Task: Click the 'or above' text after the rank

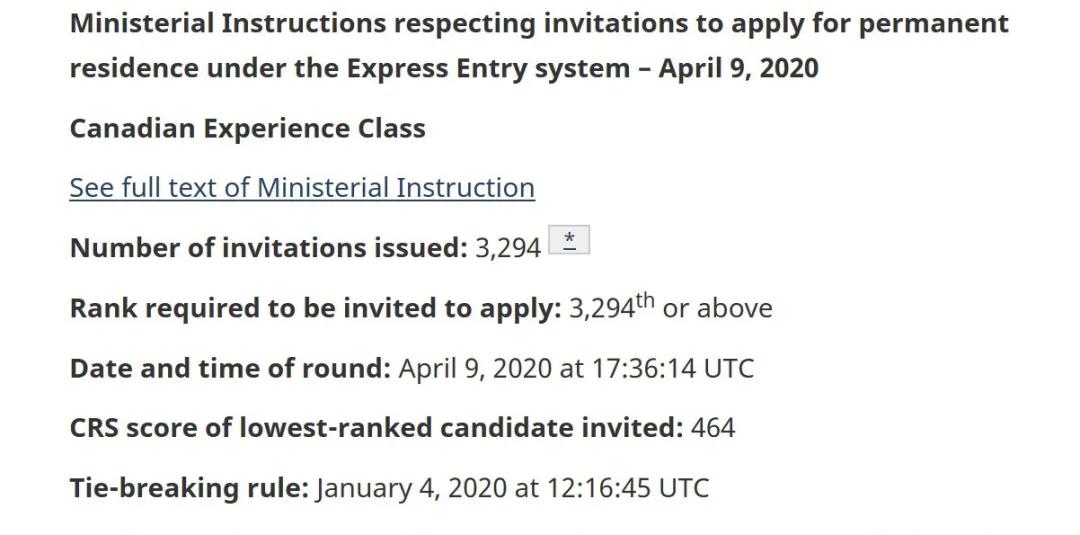Action: pyautogui.click(x=717, y=308)
